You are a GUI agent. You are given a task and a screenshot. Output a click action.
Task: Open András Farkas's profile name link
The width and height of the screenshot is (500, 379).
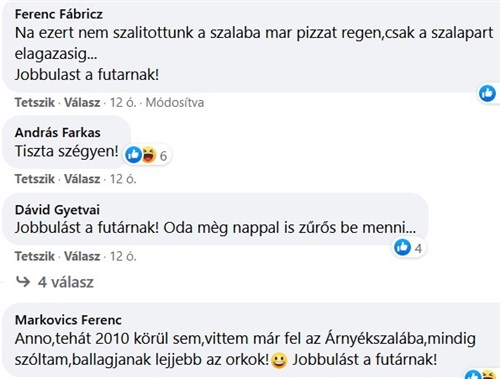(x=58, y=133)
